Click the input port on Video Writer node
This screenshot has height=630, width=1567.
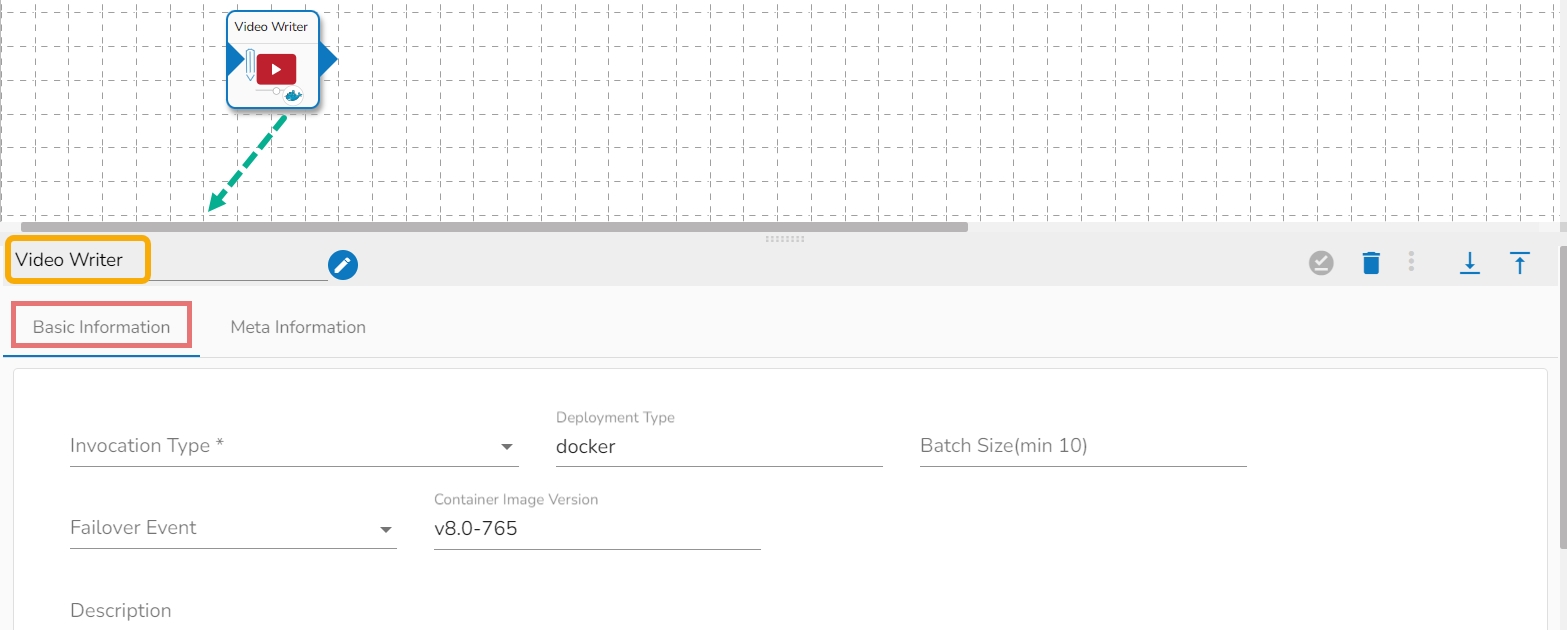[x=233, y=61]
